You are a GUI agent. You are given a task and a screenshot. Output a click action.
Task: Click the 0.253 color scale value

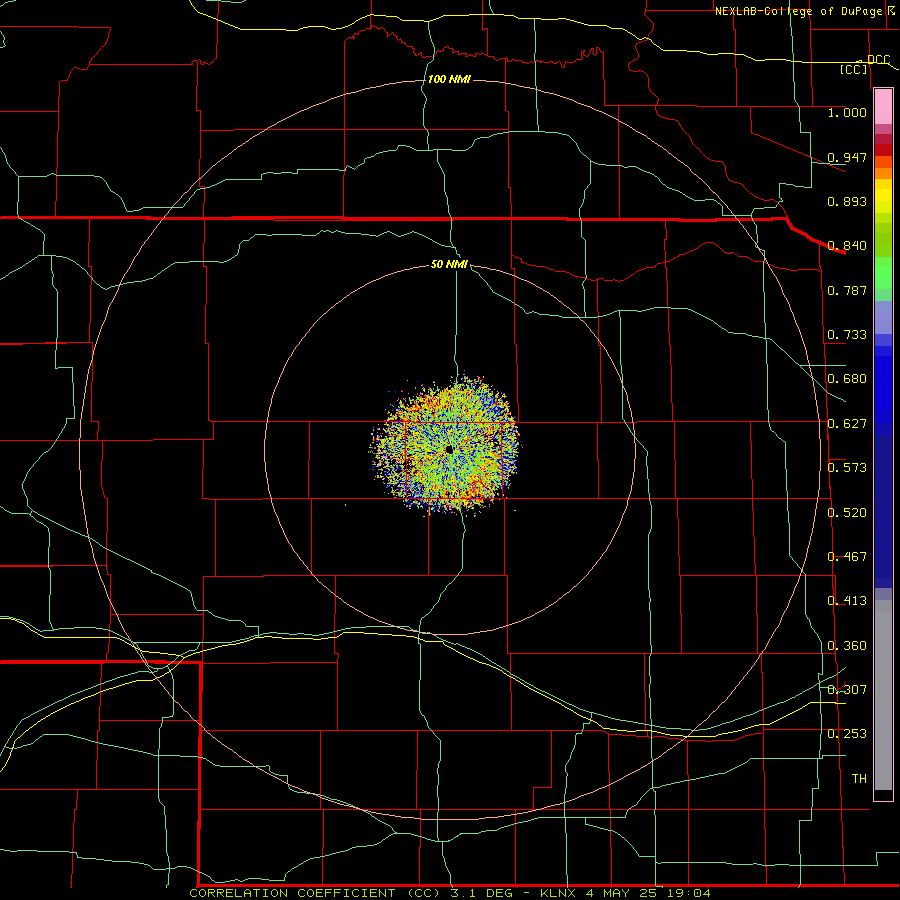[x=847, y=734]
